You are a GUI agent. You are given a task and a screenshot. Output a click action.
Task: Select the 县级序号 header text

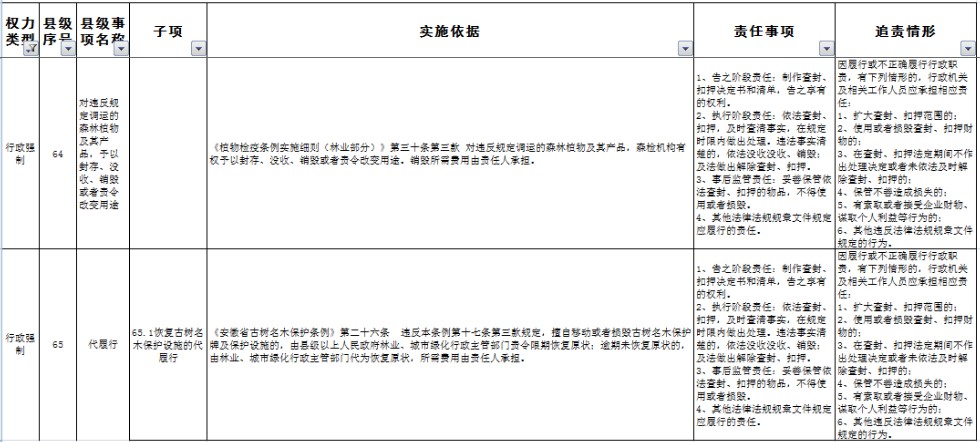click(58, 31)
